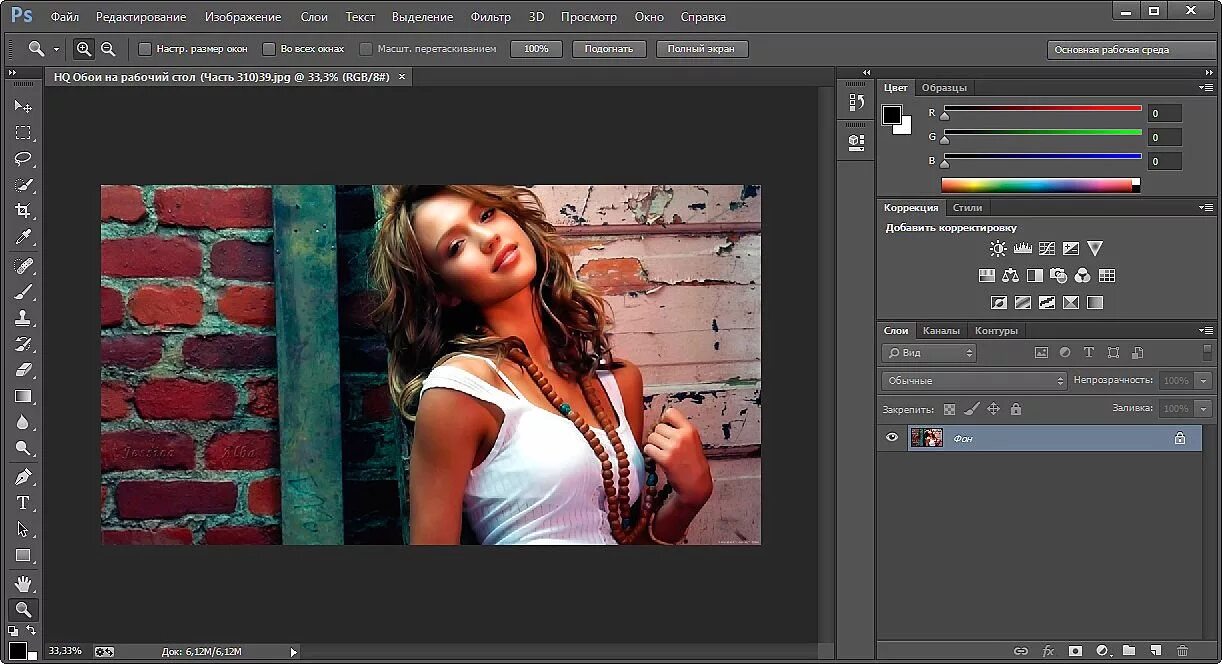Open the layer filter 'Вид' dropdown
The height and width of the screenshot is (664, 1222).
[929, 353]
